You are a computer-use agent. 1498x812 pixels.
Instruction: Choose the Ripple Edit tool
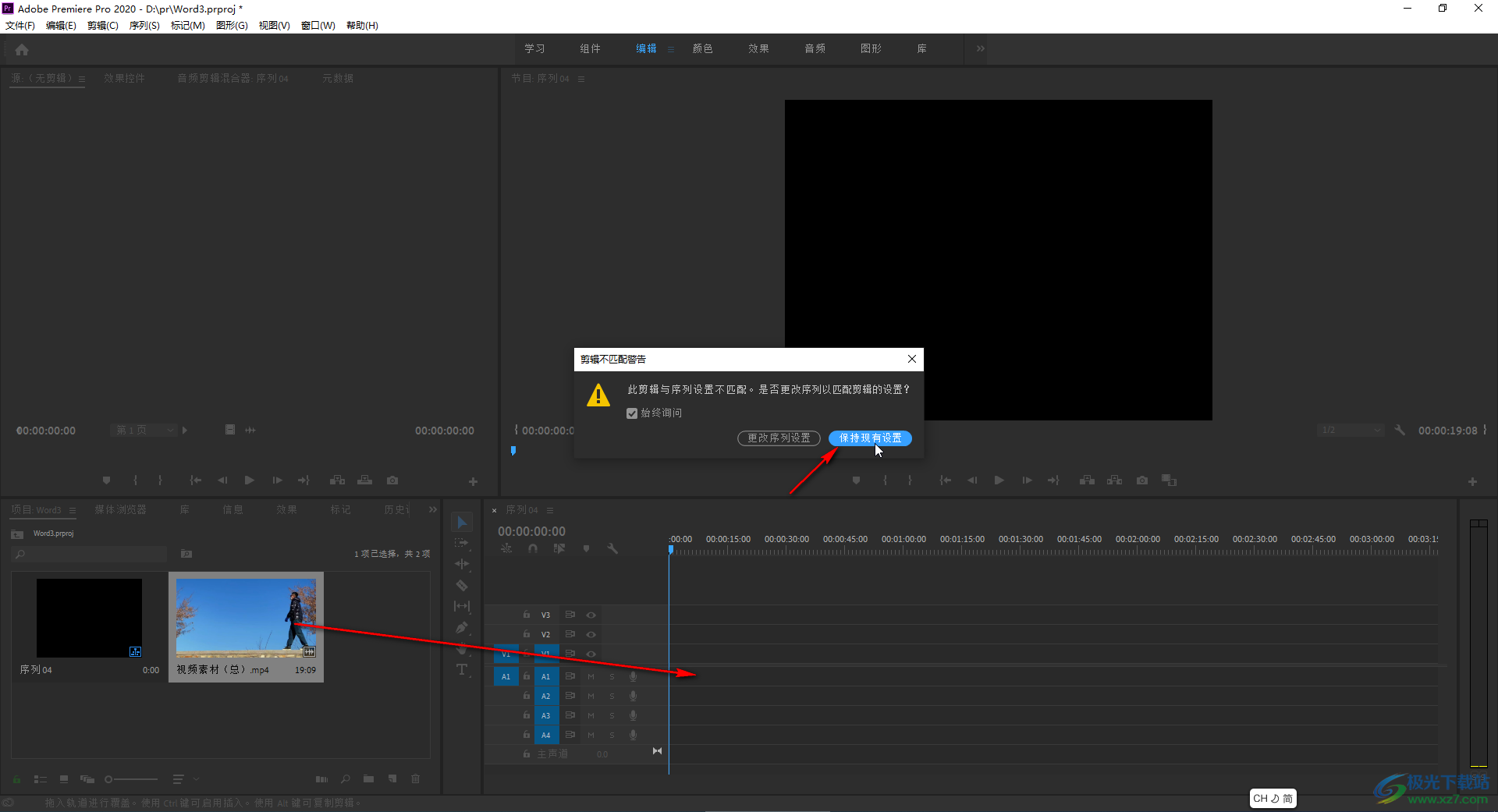click(x=462, y=563)
